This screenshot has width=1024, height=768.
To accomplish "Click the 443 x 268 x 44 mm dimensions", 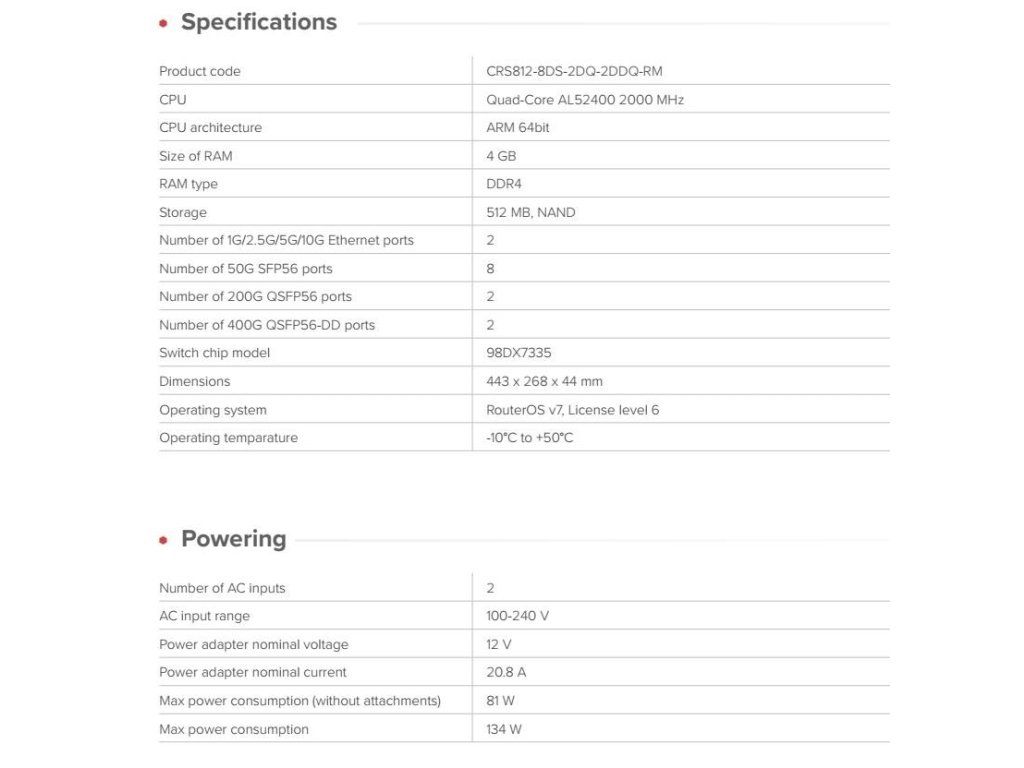I will tap(544, 381).
